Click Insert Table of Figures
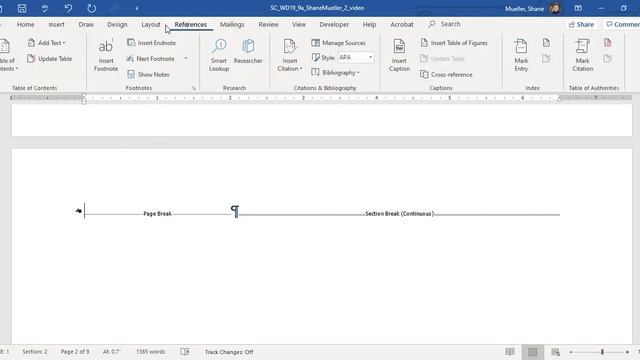This screenshot has width=640, height=360. tap(454, 42)
